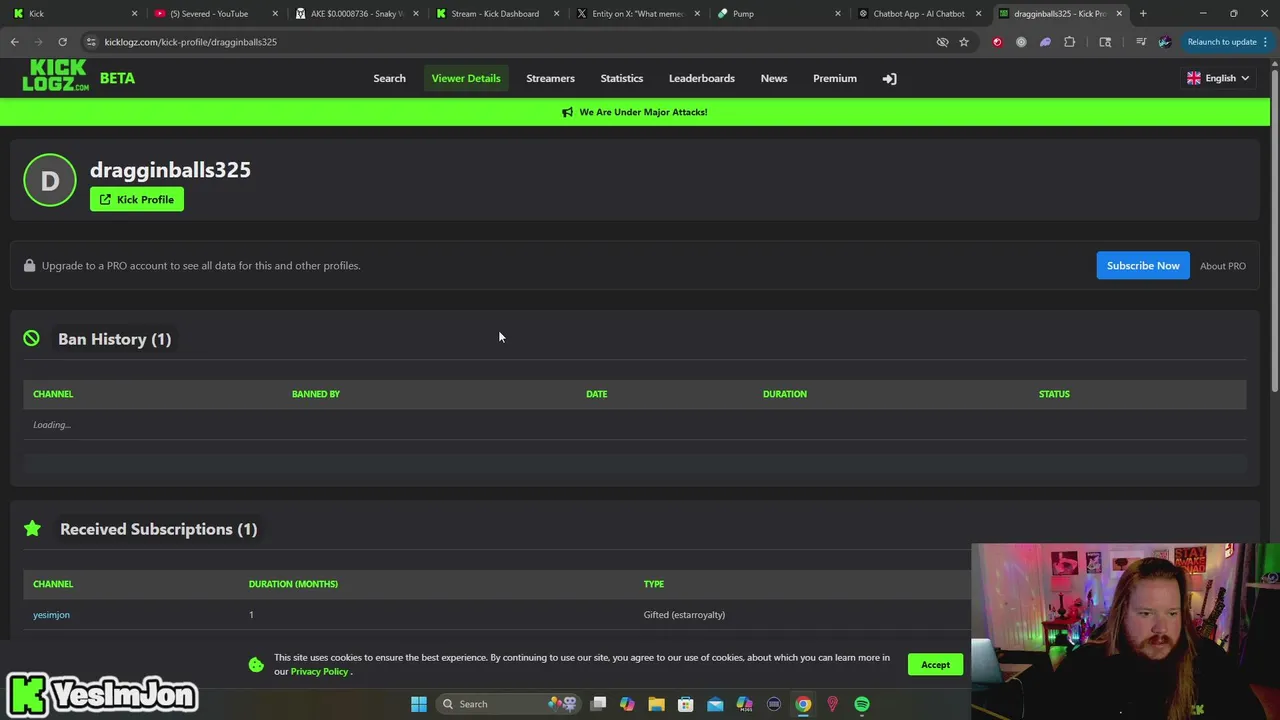Click the cookie icon in the consent bar

coord(256,664)
